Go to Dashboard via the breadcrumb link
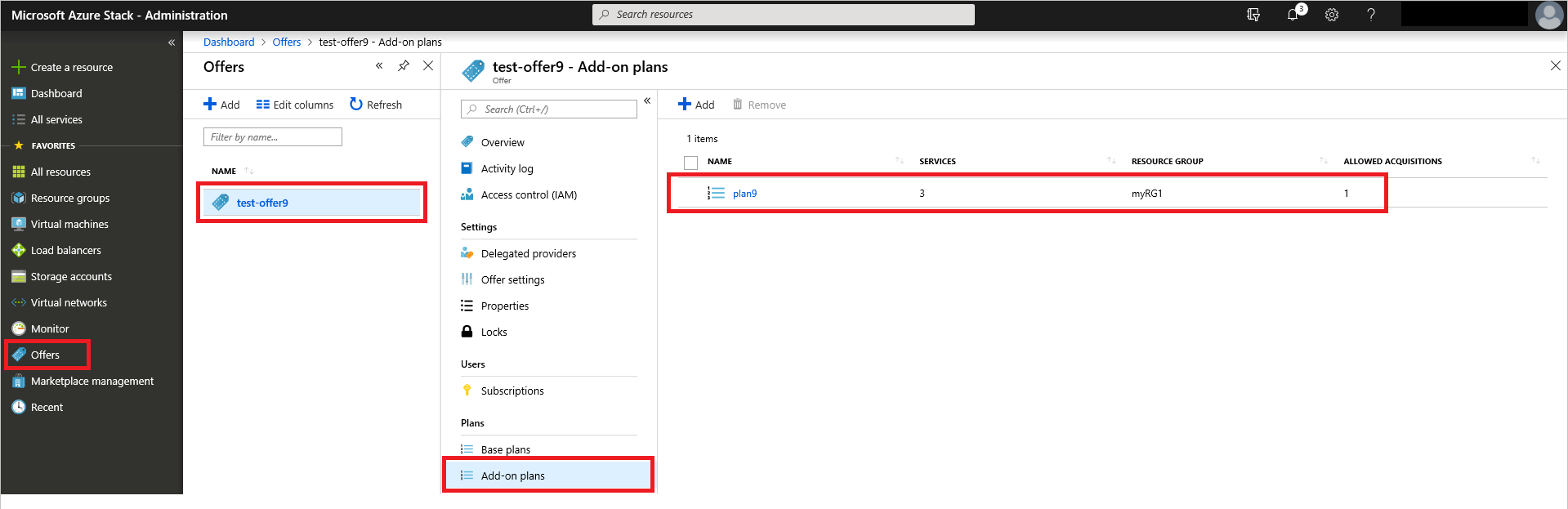 point(229,42)
